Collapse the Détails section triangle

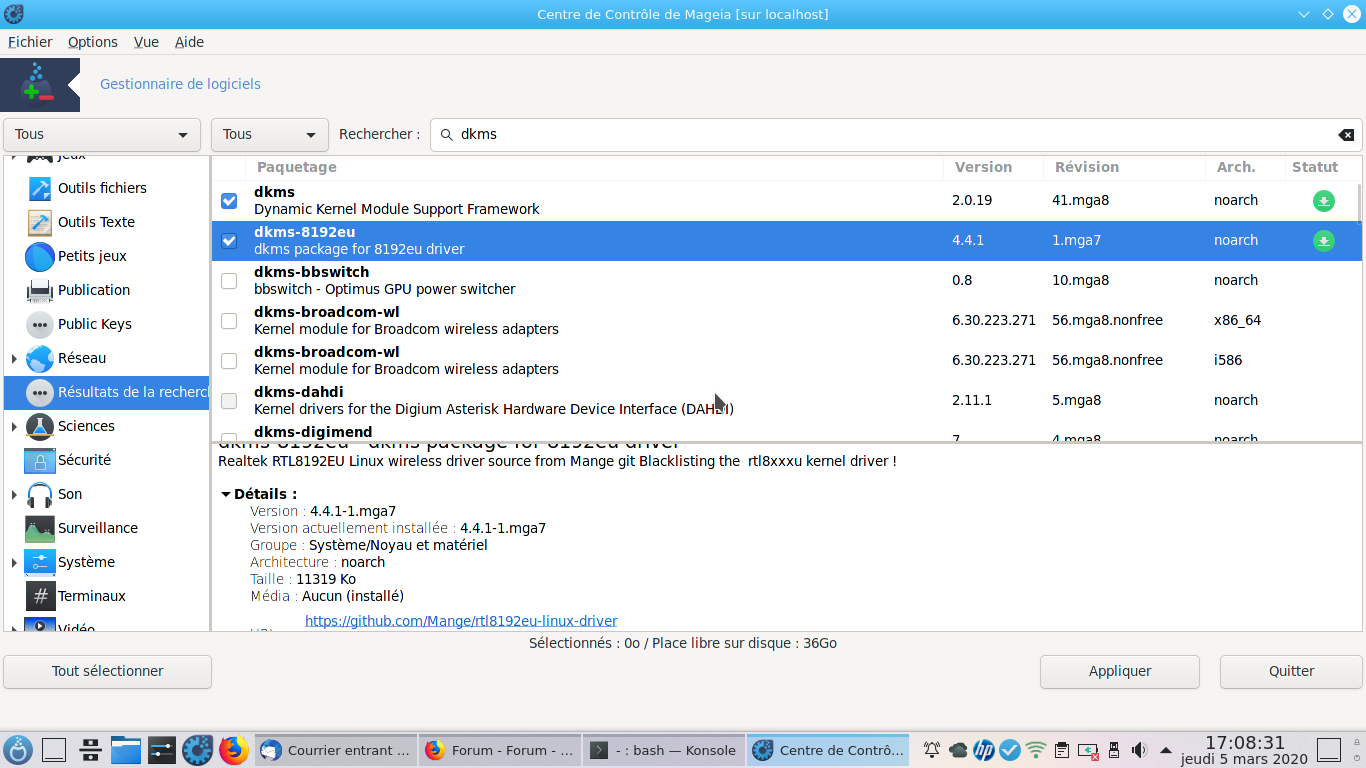coord(226,494)
